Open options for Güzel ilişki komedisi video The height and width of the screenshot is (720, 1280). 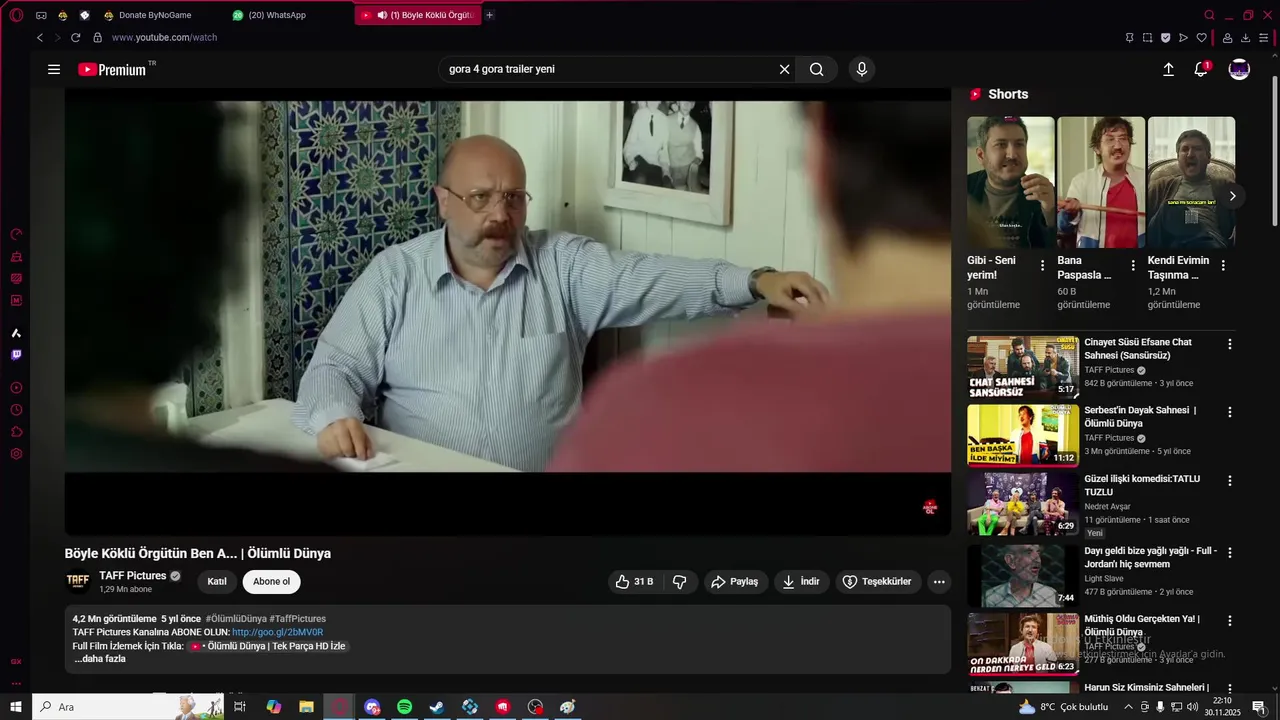(1230, 481)
